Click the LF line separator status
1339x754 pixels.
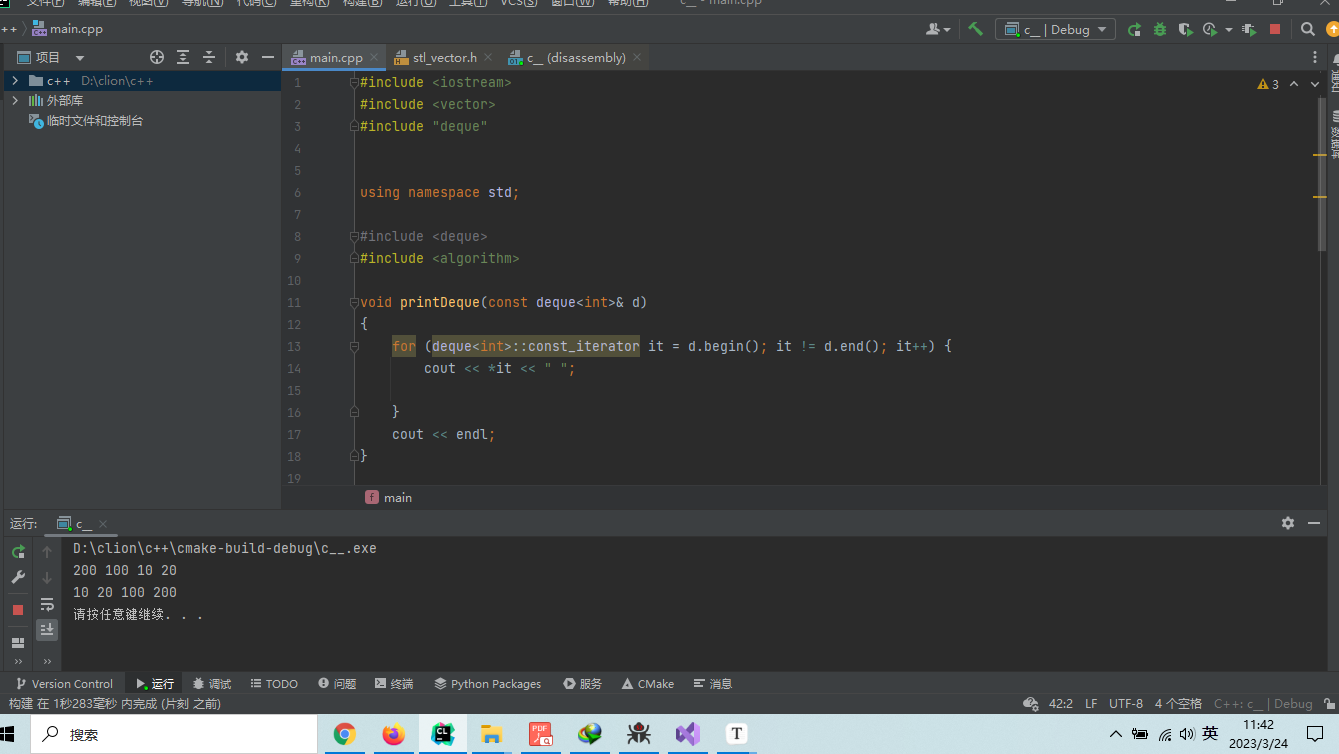[1091, 704]
